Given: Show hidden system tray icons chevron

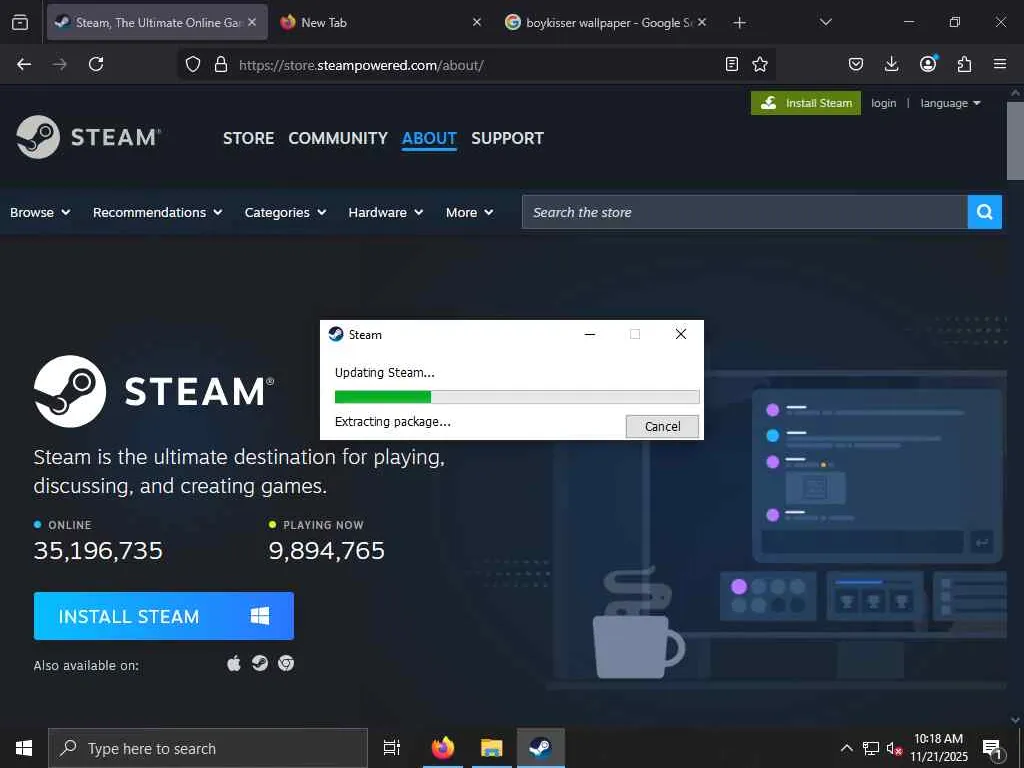Looking at the screenshot, I should (x=846, y=748).
